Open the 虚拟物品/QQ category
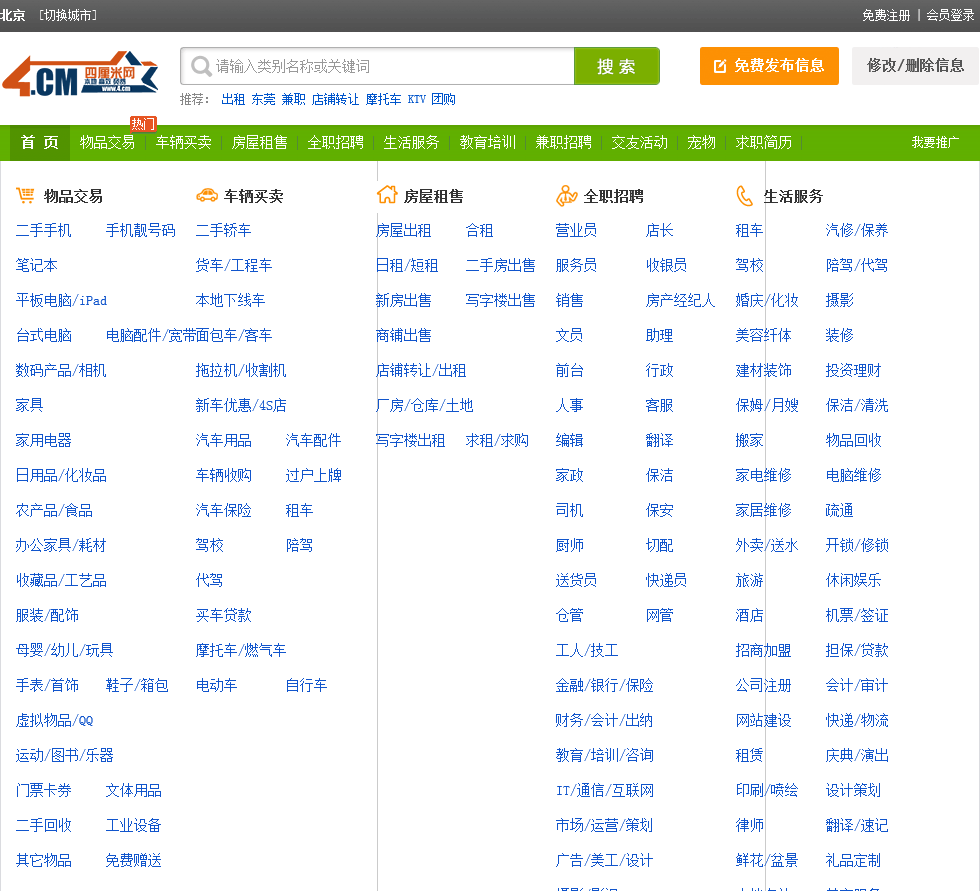 click(x=54, y=720)
